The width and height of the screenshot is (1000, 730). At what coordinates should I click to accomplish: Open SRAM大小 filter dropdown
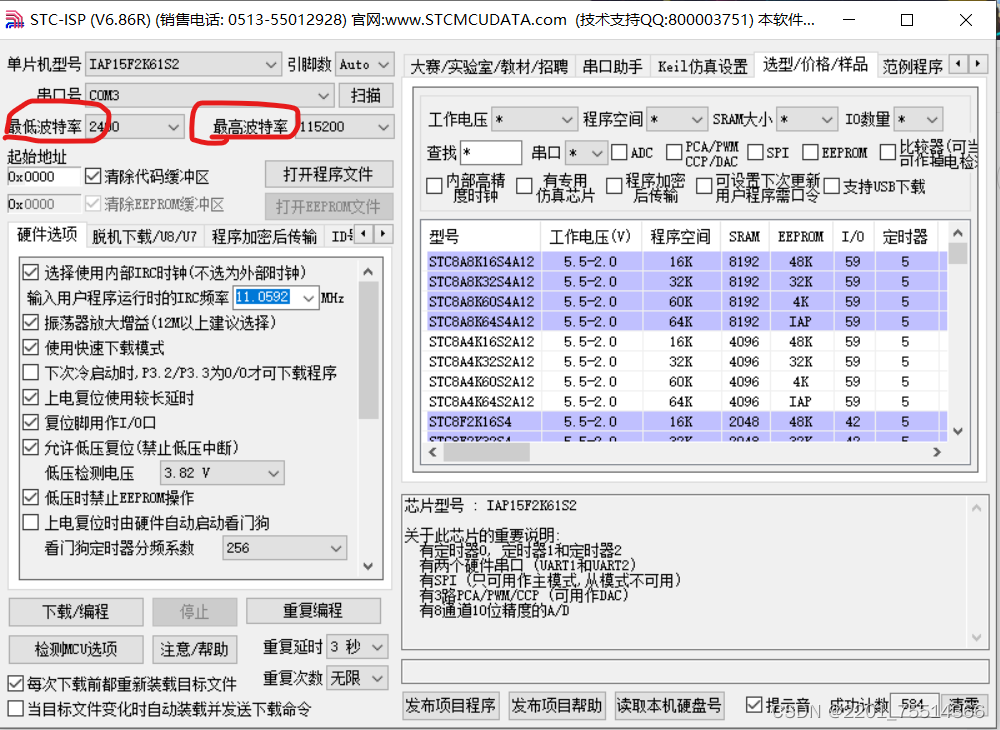click(807, 119)
